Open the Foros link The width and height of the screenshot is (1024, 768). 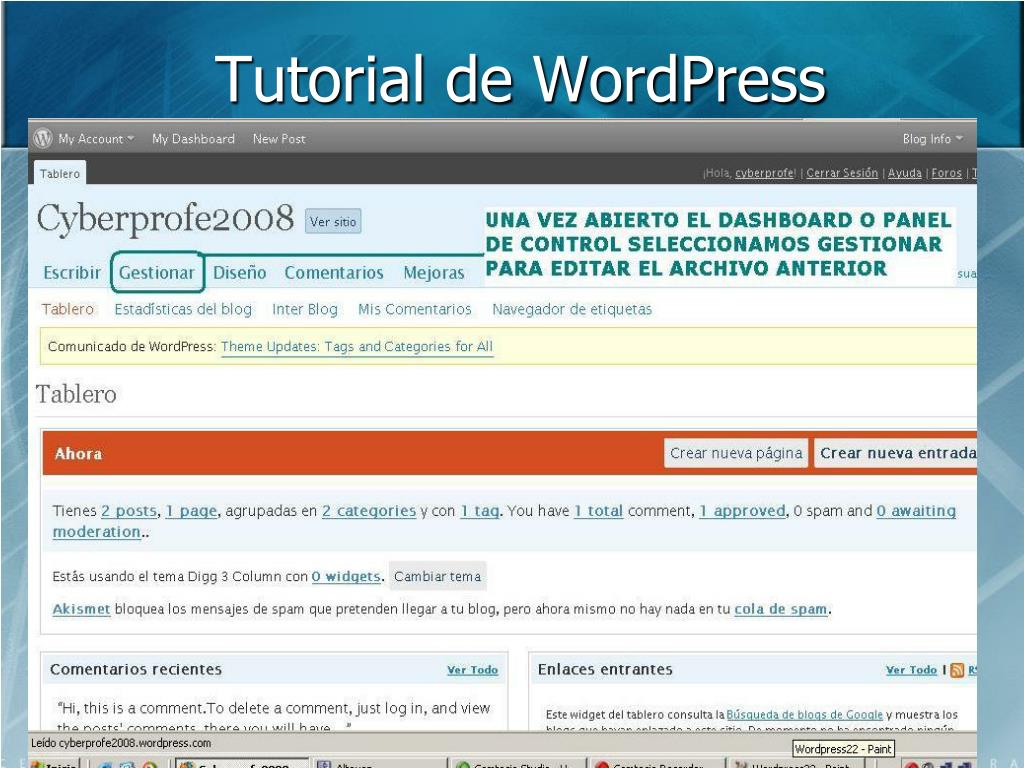946,173
